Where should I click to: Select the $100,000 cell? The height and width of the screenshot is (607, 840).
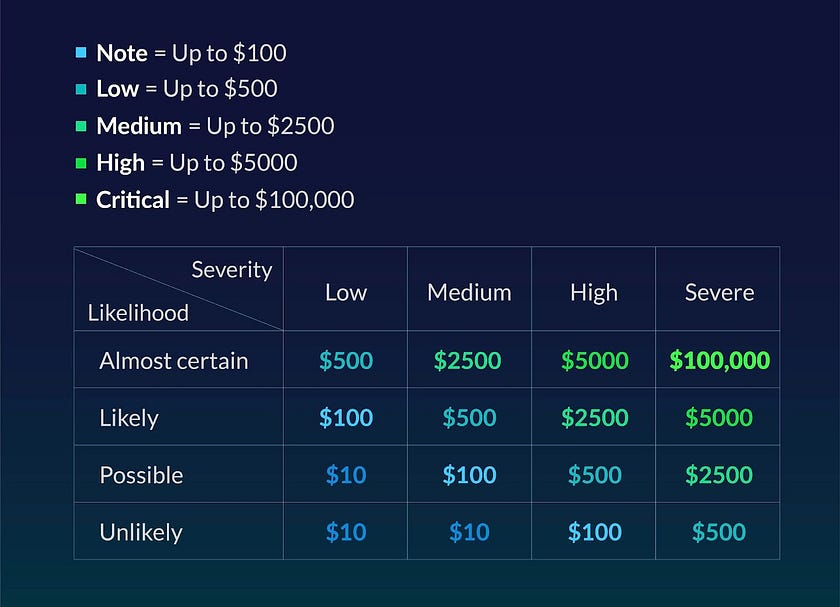[719, 360]
